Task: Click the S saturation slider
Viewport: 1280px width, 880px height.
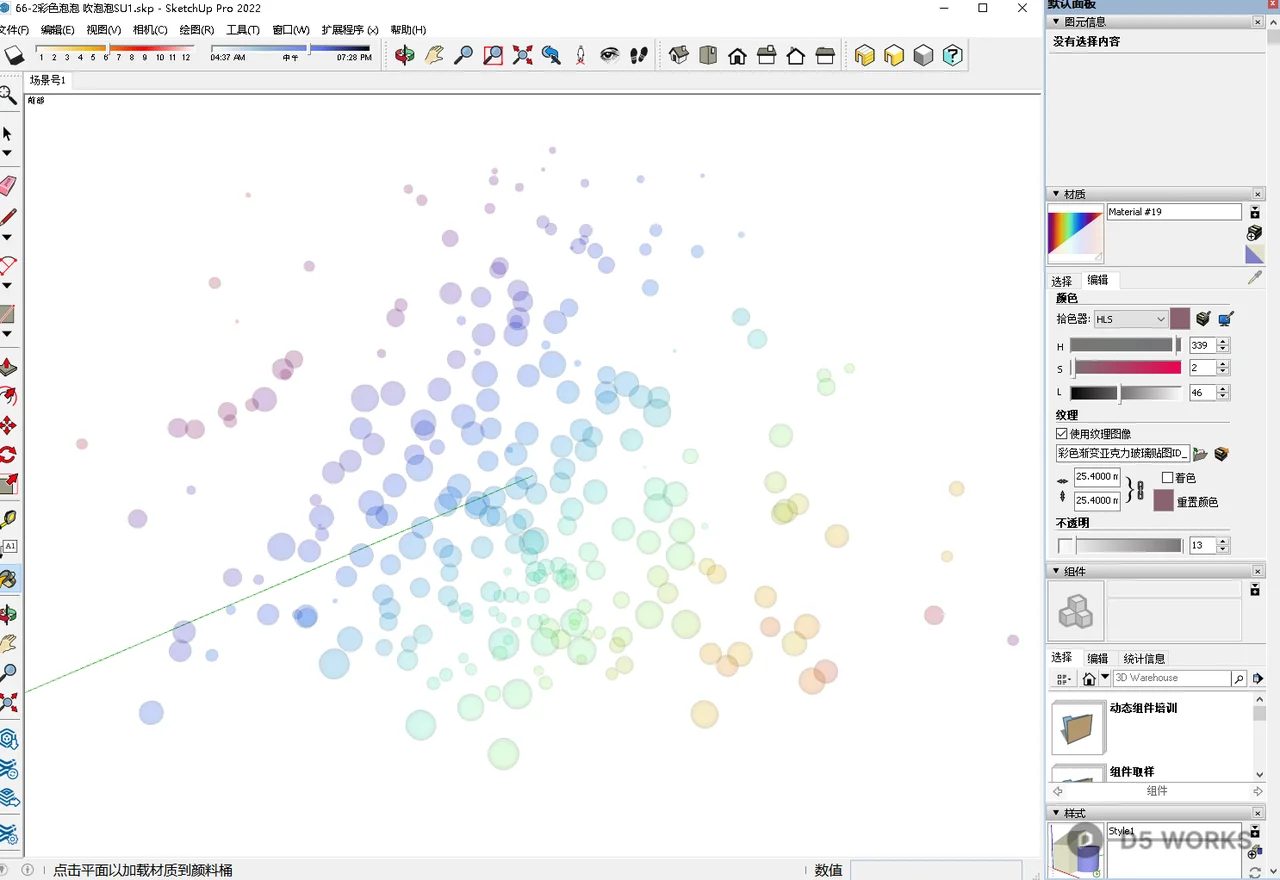Action: [x=1128, y=368]
